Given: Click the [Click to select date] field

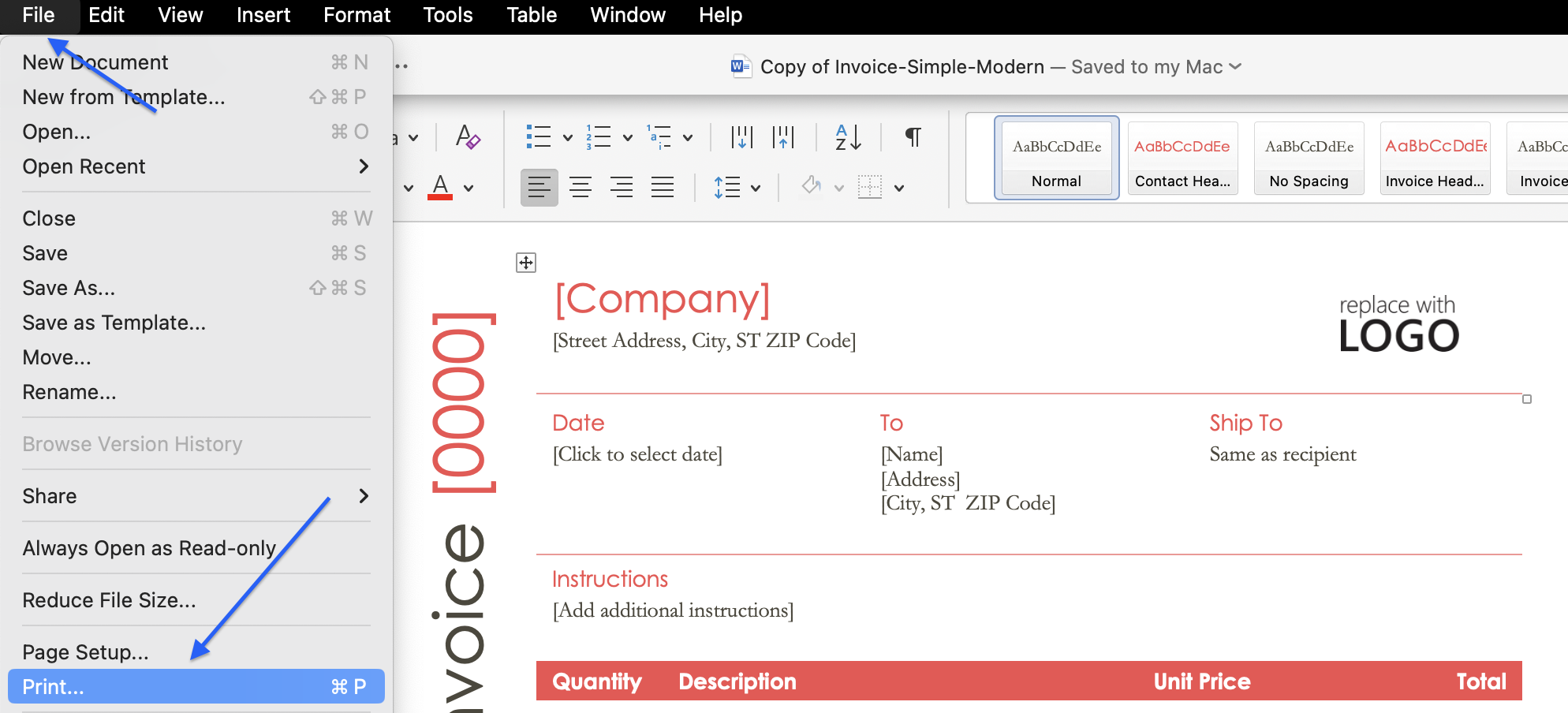Looking at the screenshot, I should 637,454.
